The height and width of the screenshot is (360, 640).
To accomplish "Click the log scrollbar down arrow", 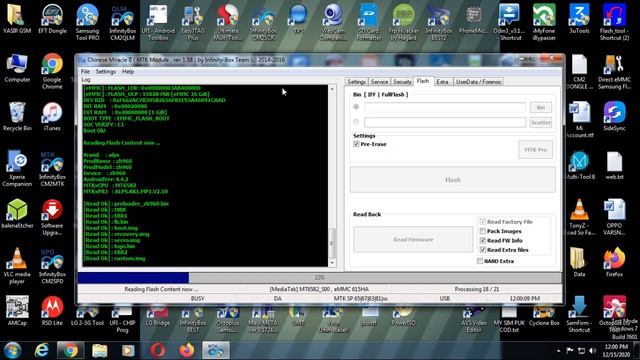I will [332, 263].
